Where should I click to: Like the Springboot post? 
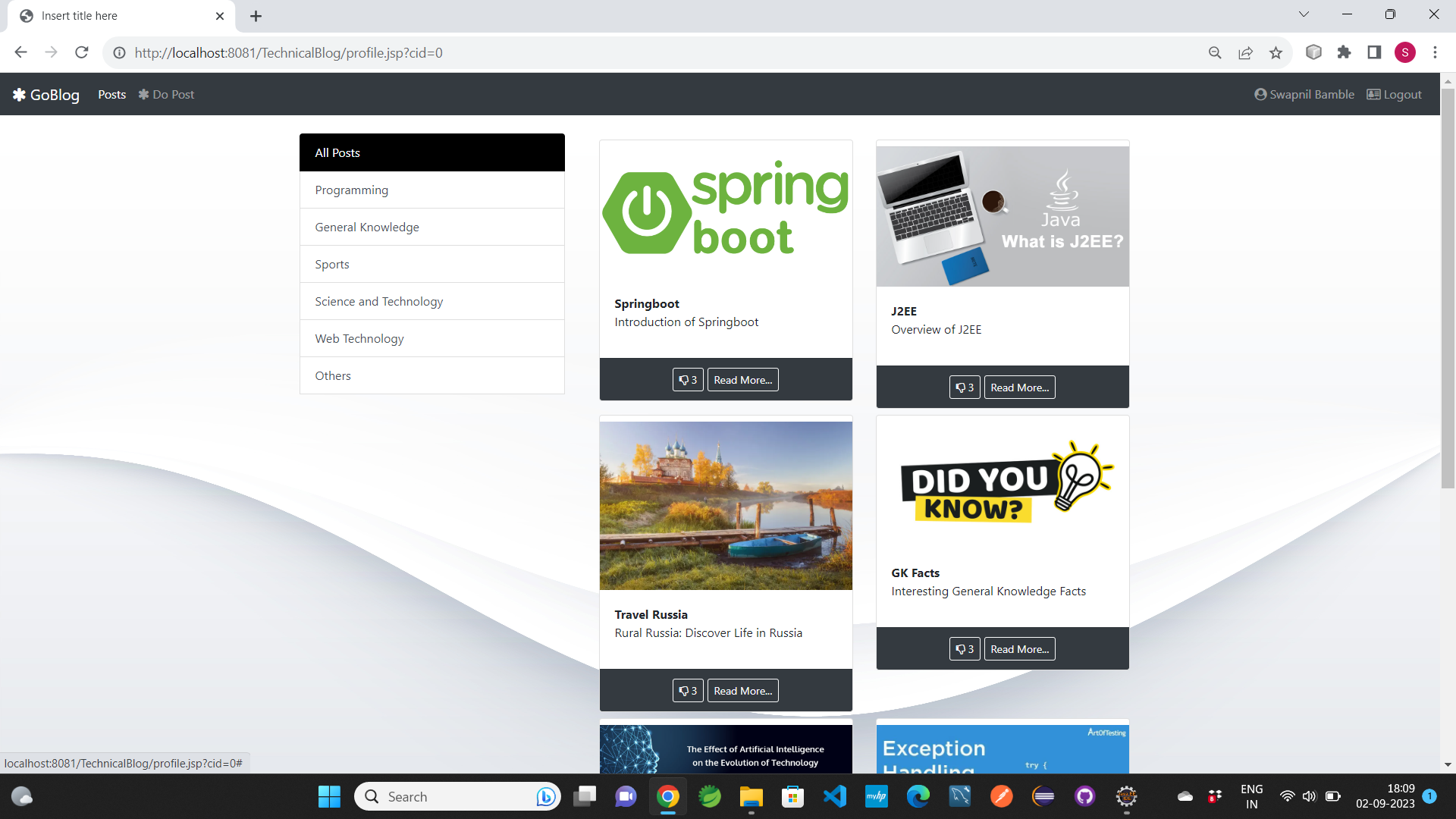click(688, 380)
